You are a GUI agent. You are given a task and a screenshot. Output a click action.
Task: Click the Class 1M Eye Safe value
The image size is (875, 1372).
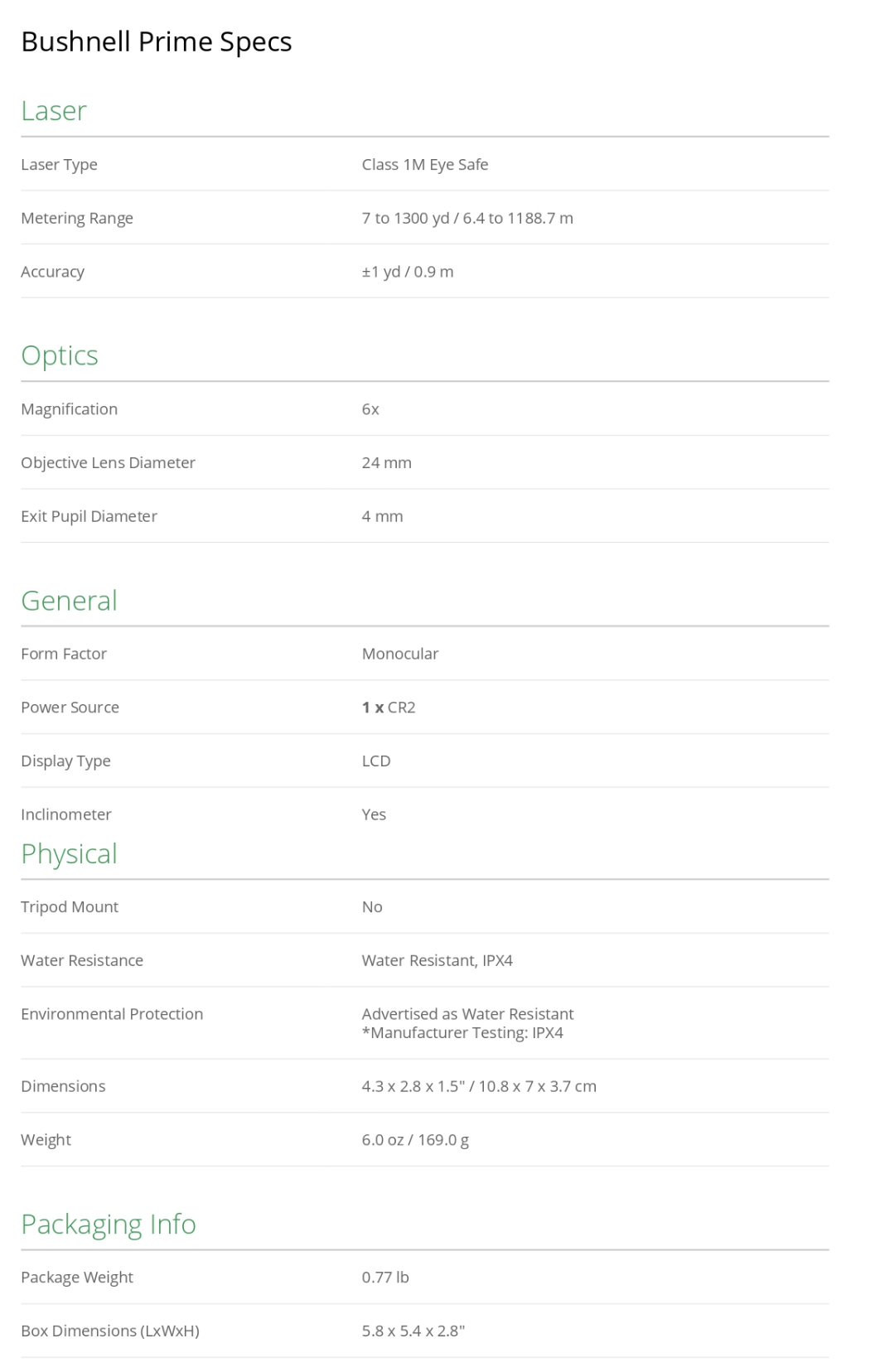tap(424, 164)
